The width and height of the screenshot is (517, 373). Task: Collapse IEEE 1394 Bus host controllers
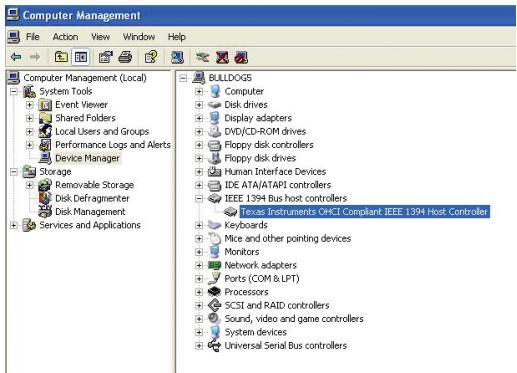tap(199, 199)
